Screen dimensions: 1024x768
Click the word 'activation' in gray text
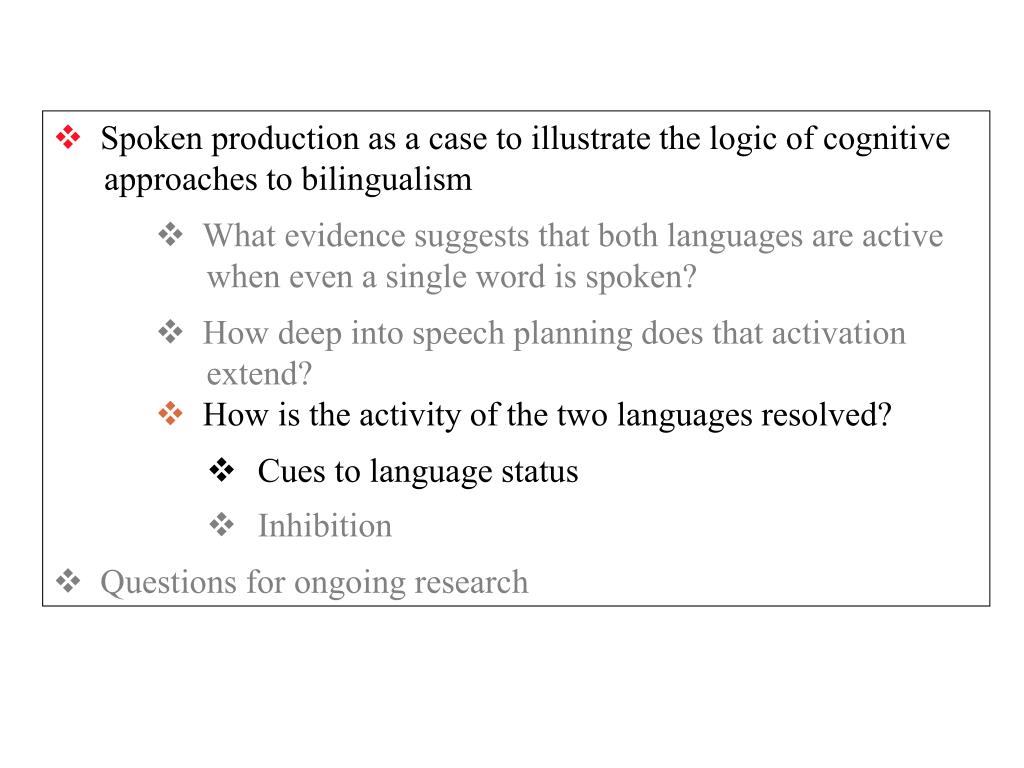point(839,333)
